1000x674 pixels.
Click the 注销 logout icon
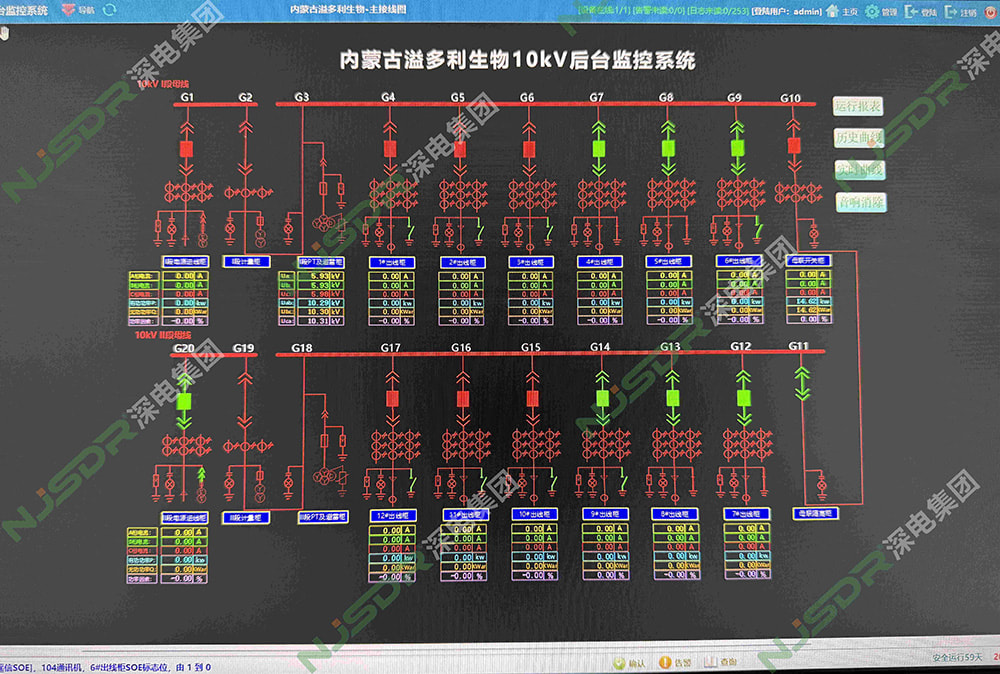click(x=950, y=12)
